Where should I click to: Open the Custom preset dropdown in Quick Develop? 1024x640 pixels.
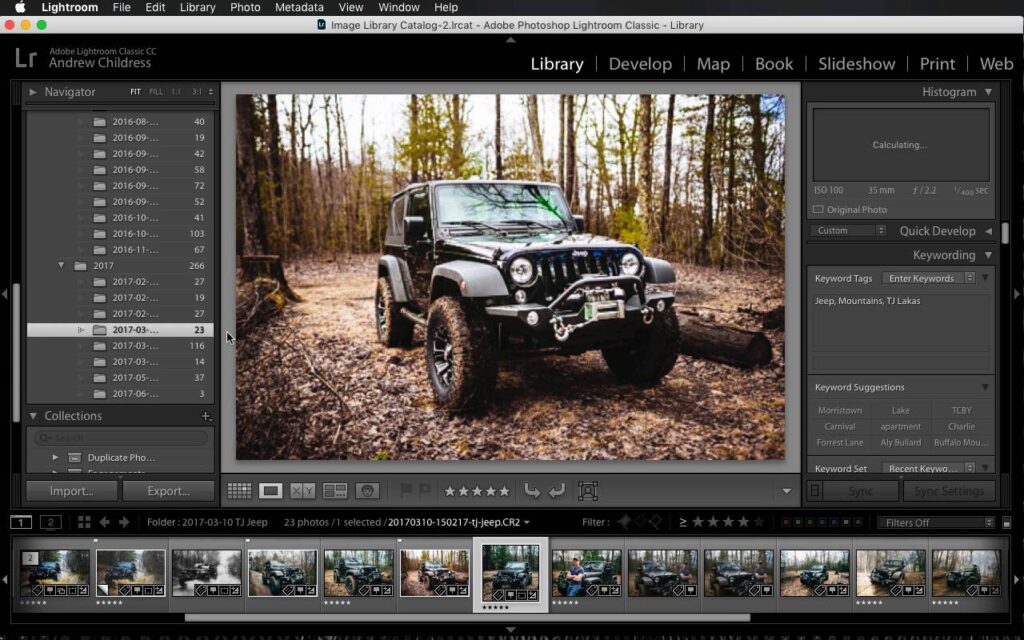click(x=846, y=231)
